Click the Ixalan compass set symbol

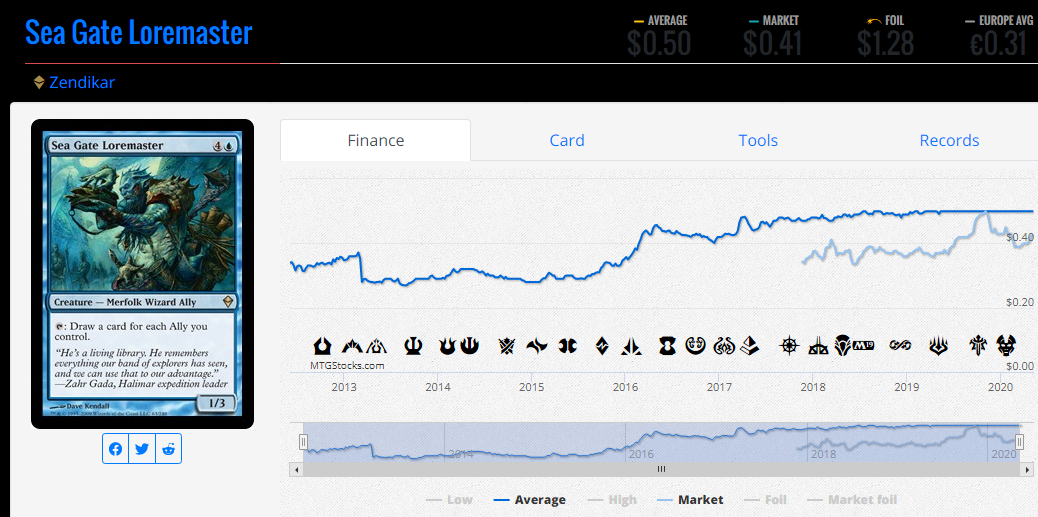789,346
